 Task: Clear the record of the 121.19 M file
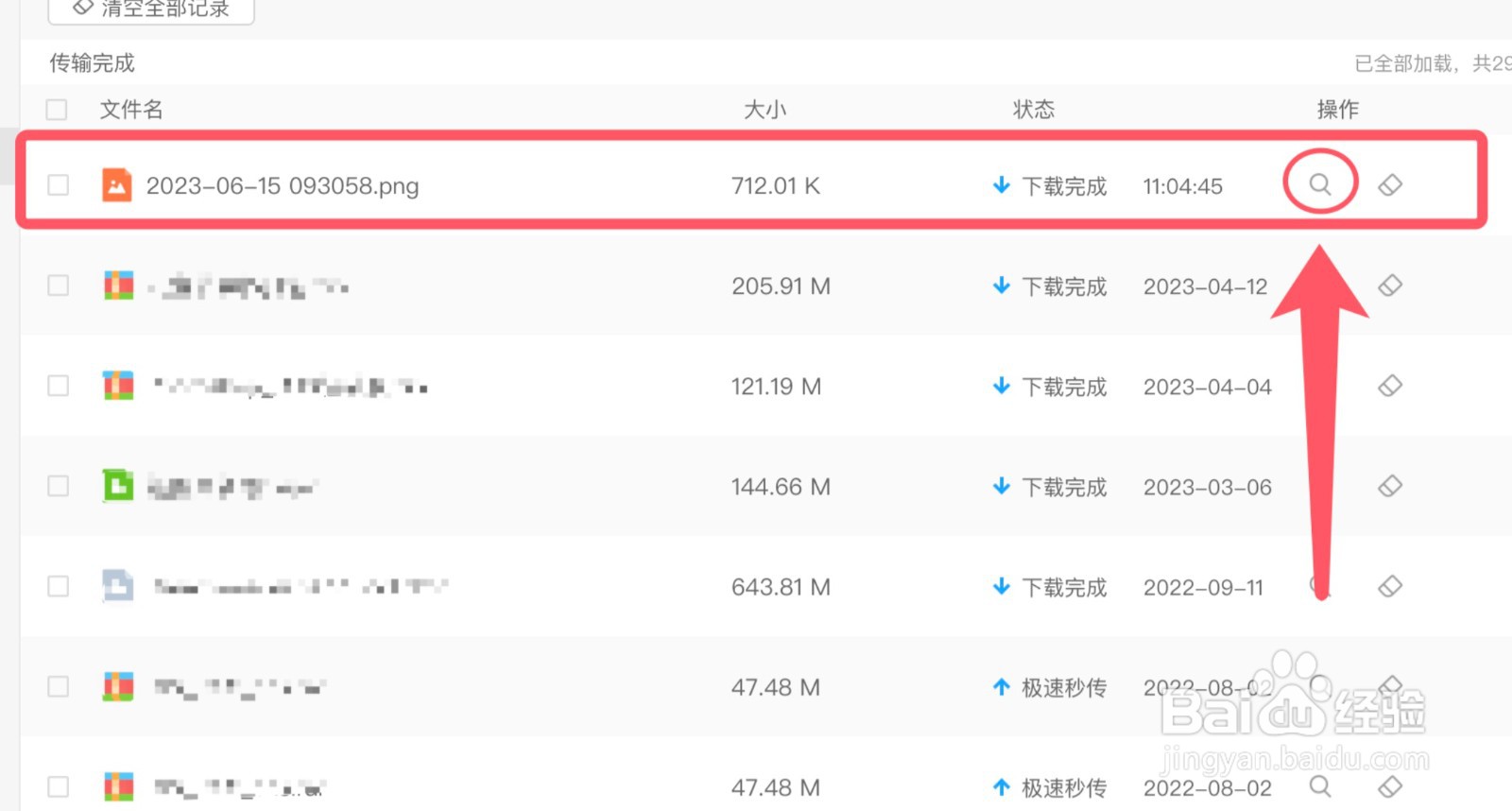point(1390,386)
